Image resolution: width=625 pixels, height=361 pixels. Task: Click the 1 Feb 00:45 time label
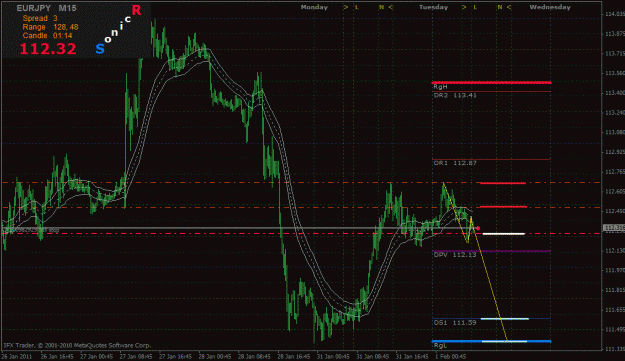(x=450, y=357)
